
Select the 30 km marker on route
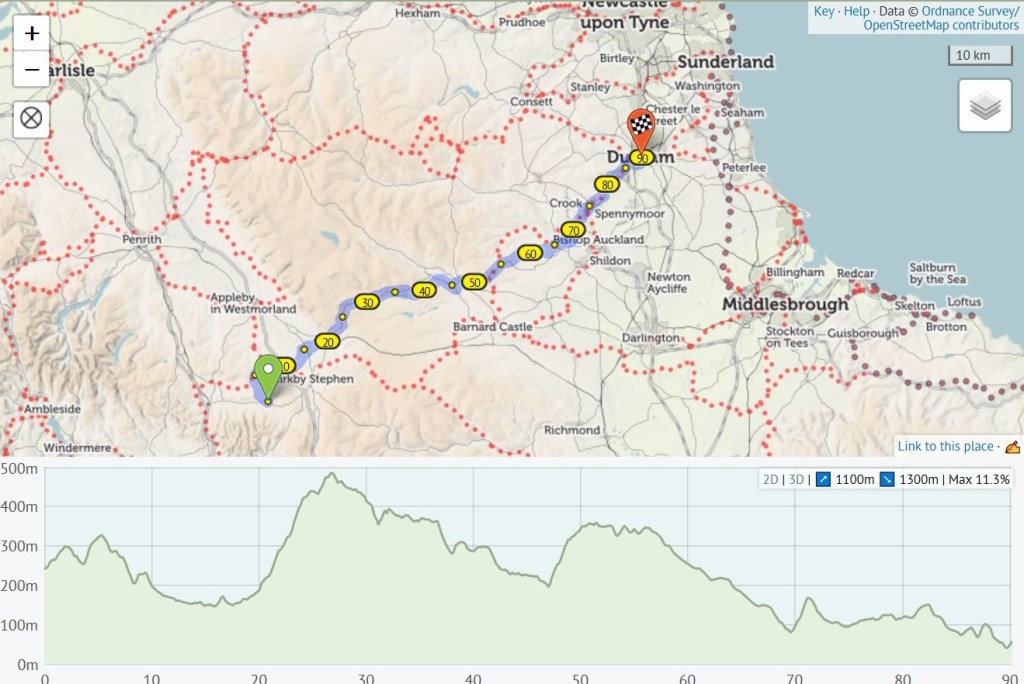click(x=368, y=302)
